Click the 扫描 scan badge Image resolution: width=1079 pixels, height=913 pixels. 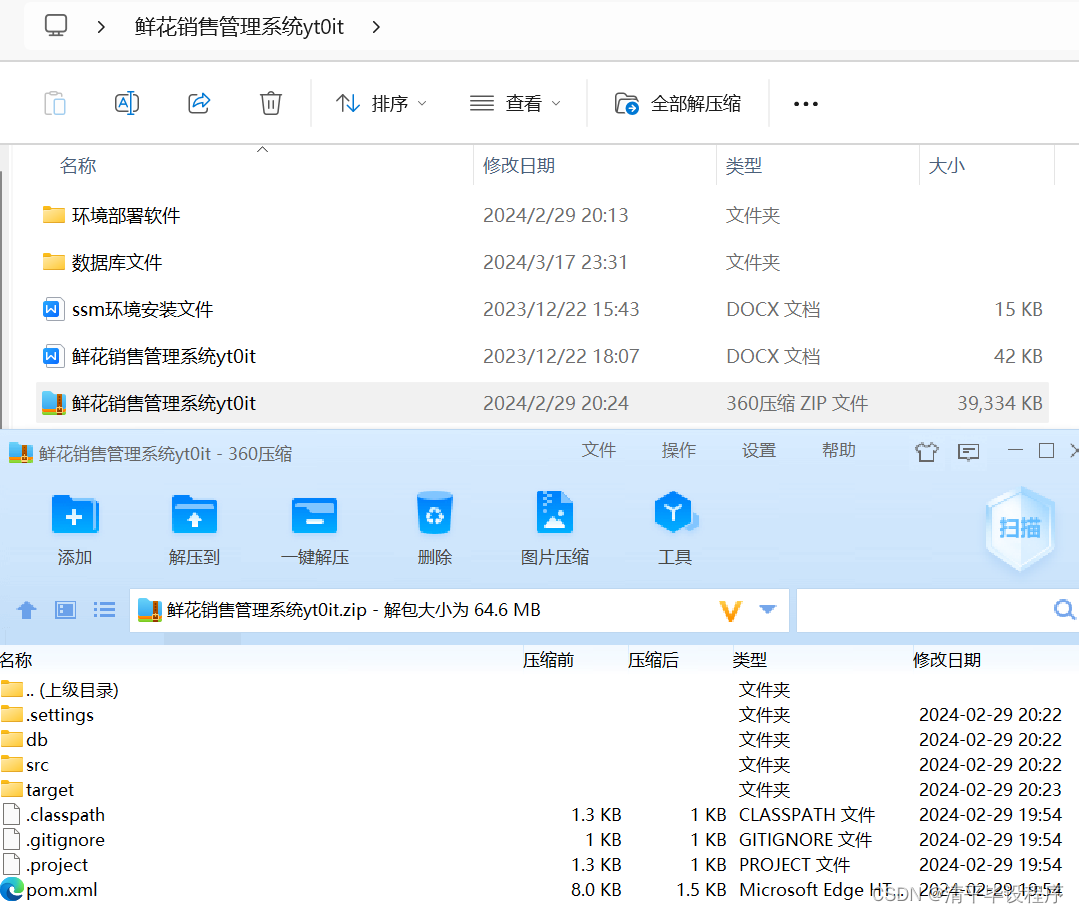pos(1019,528)
